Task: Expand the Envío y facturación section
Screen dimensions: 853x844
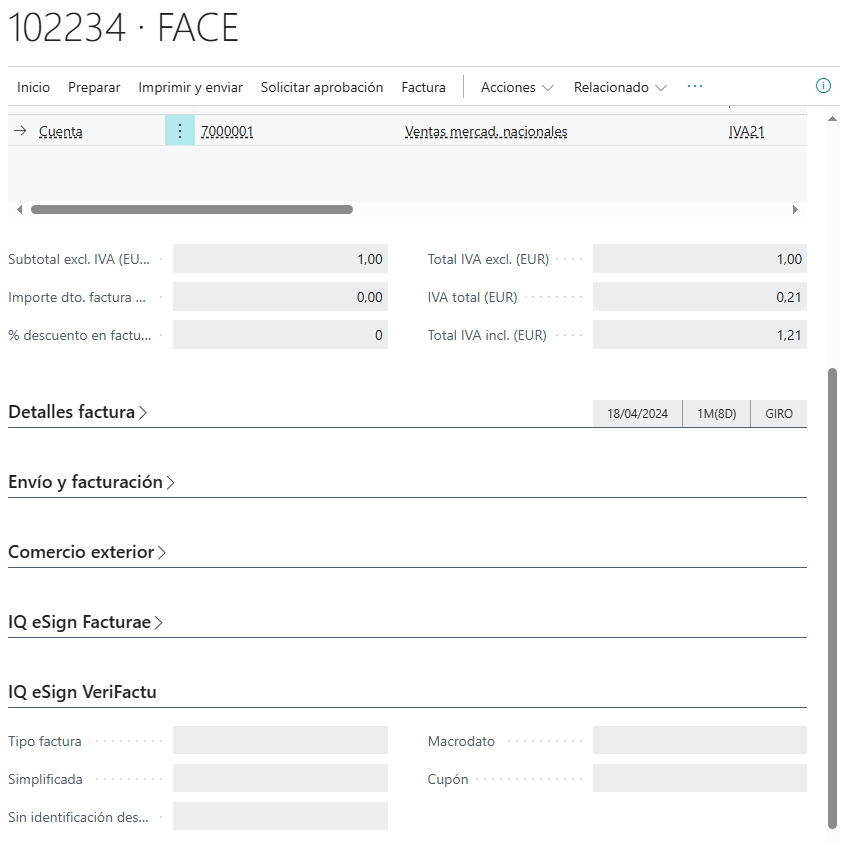Action: point(92,482)
